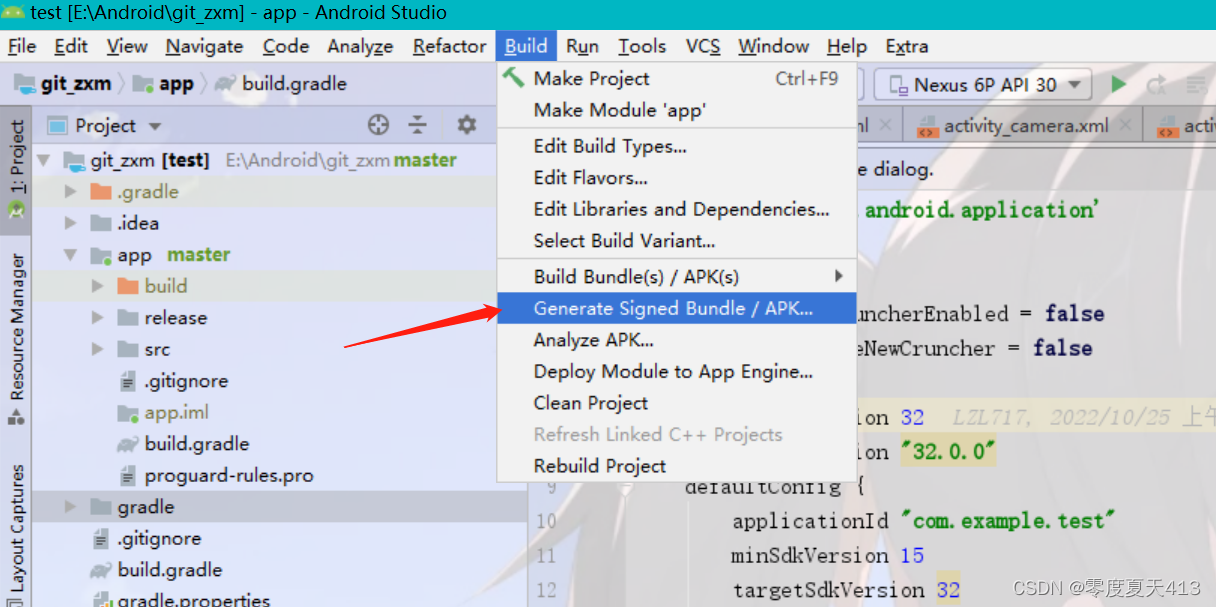Open the Window menu

tap(773, 46)
